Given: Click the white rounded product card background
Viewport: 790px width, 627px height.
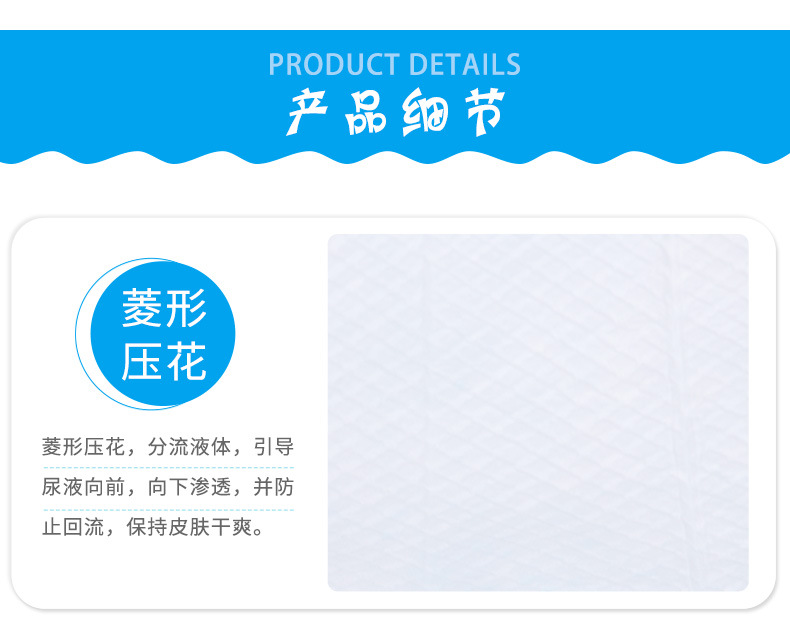Looking at the screenshot, I should click(x=393, y=413).
